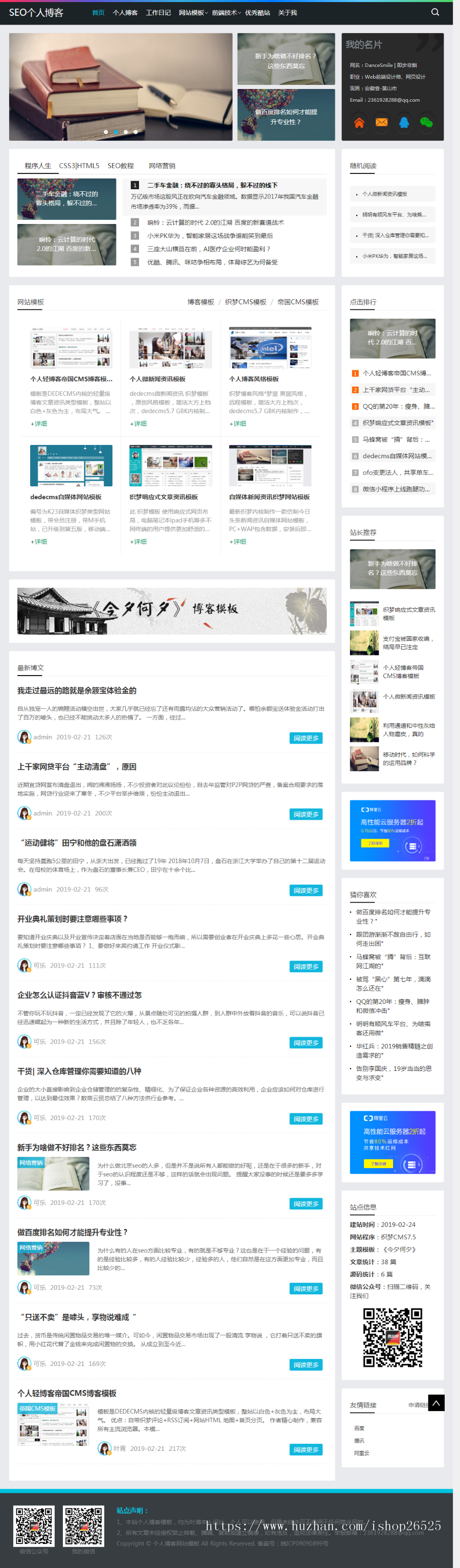
Task: Open 织梦响应式文章资讯模板 thumbnail in templates
Action: (x=170, y=466)
